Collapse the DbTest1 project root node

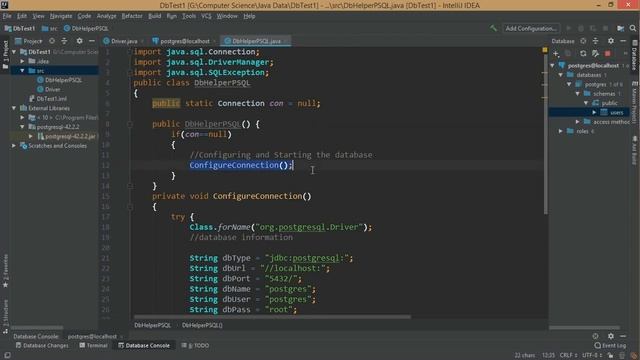pos(14,52)
